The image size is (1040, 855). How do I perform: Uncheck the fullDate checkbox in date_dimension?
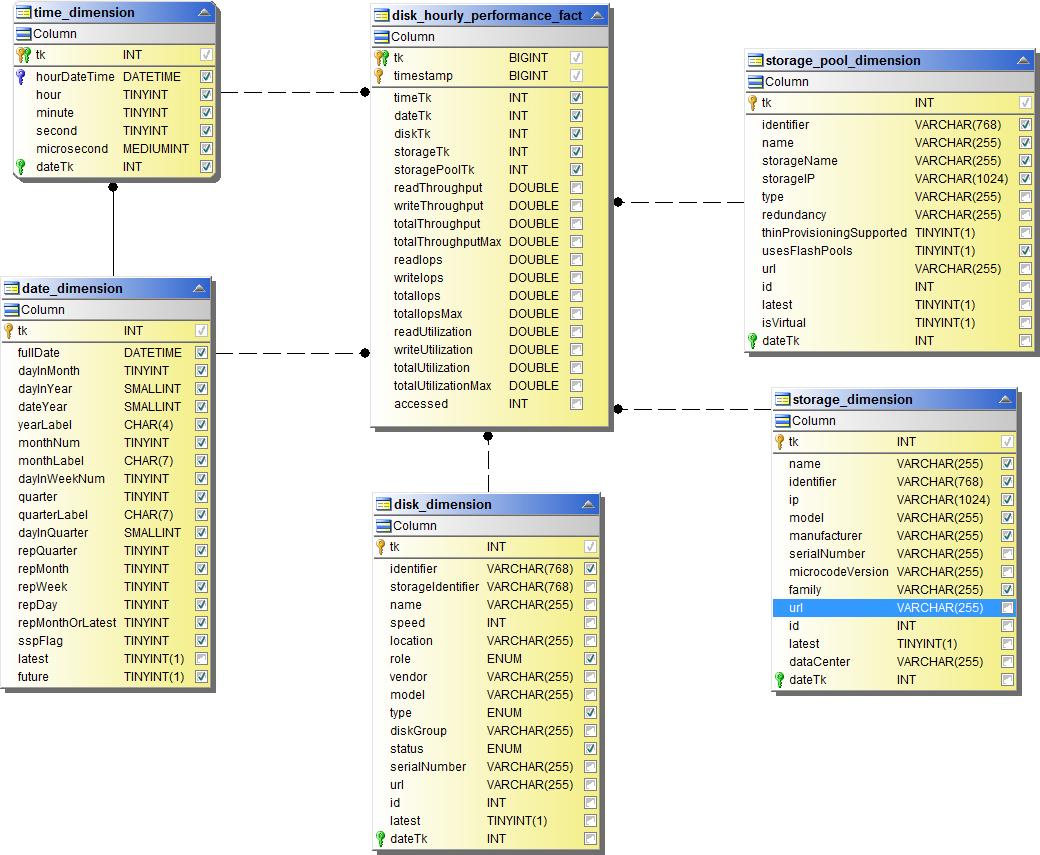pos(201,353)
